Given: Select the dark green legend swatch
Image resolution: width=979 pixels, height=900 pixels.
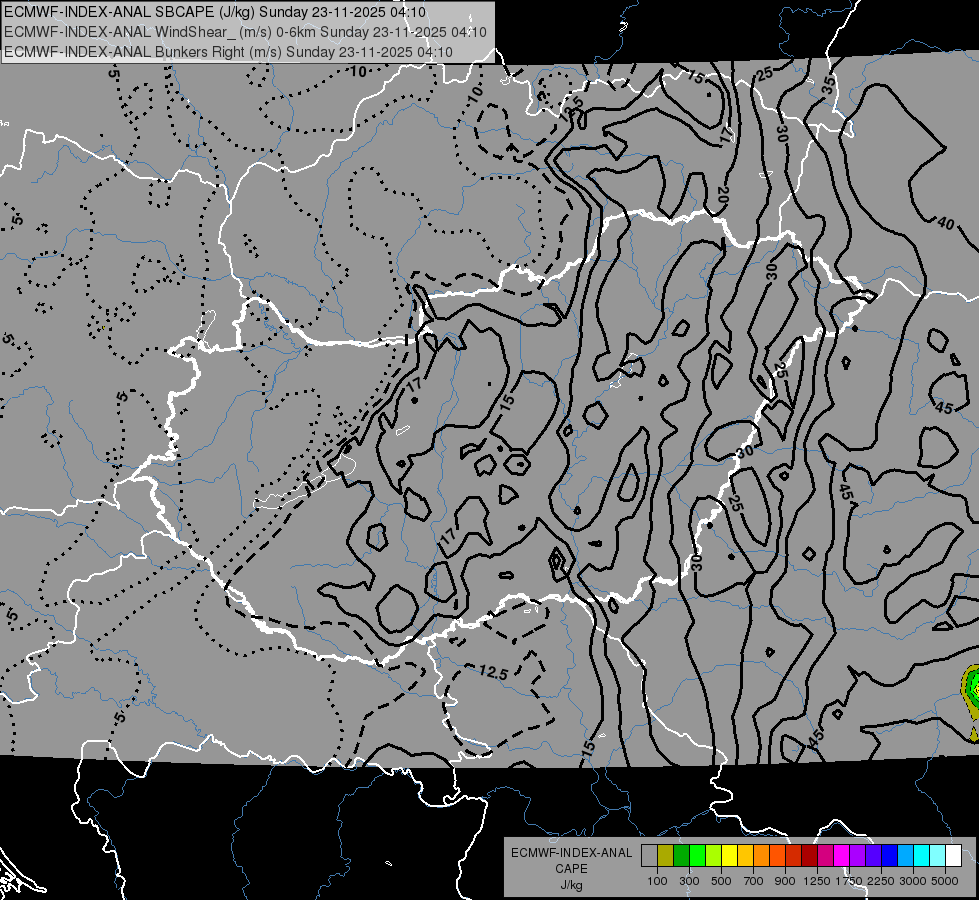Looking at the screenshot, I should coord(681,855).
